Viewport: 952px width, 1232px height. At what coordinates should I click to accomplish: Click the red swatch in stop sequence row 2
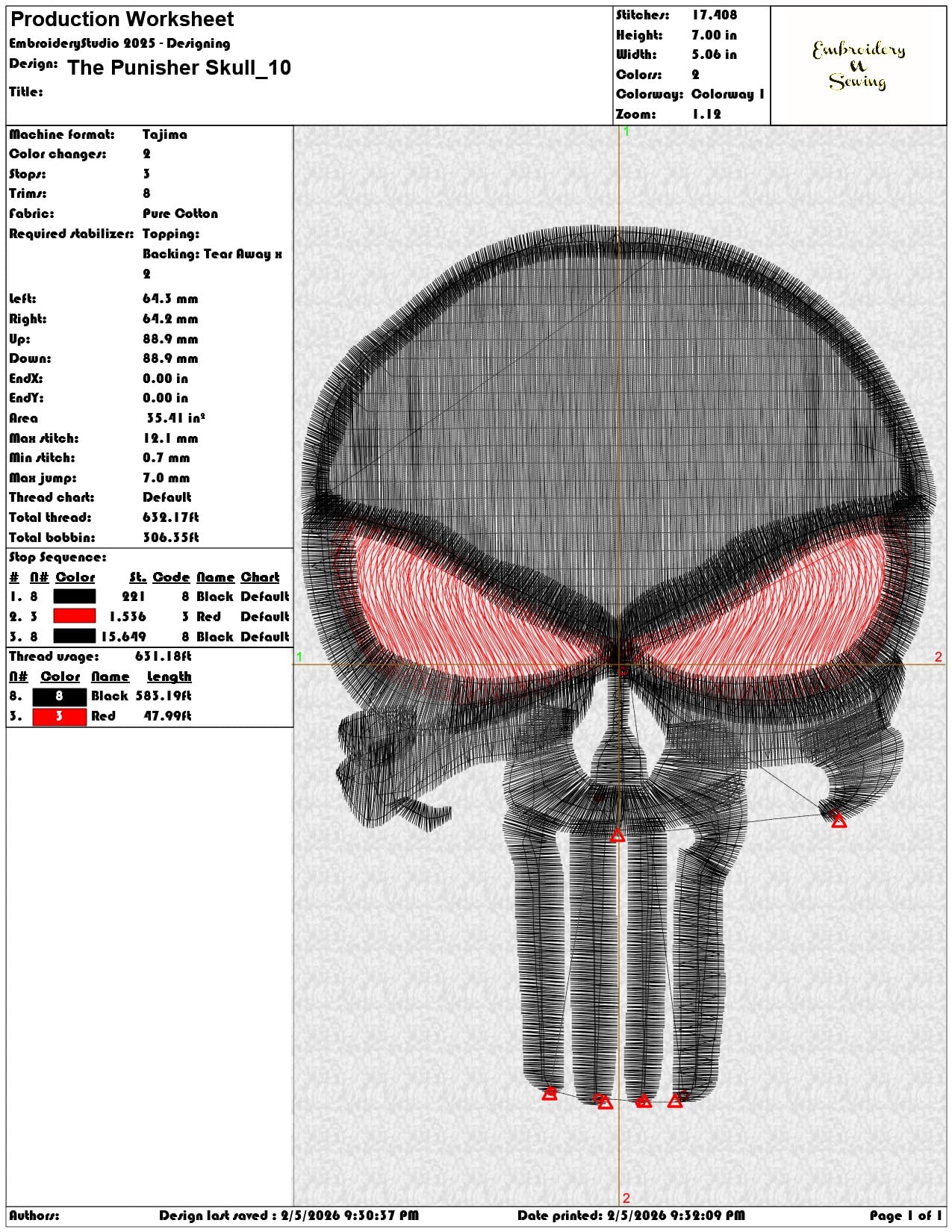75,616
